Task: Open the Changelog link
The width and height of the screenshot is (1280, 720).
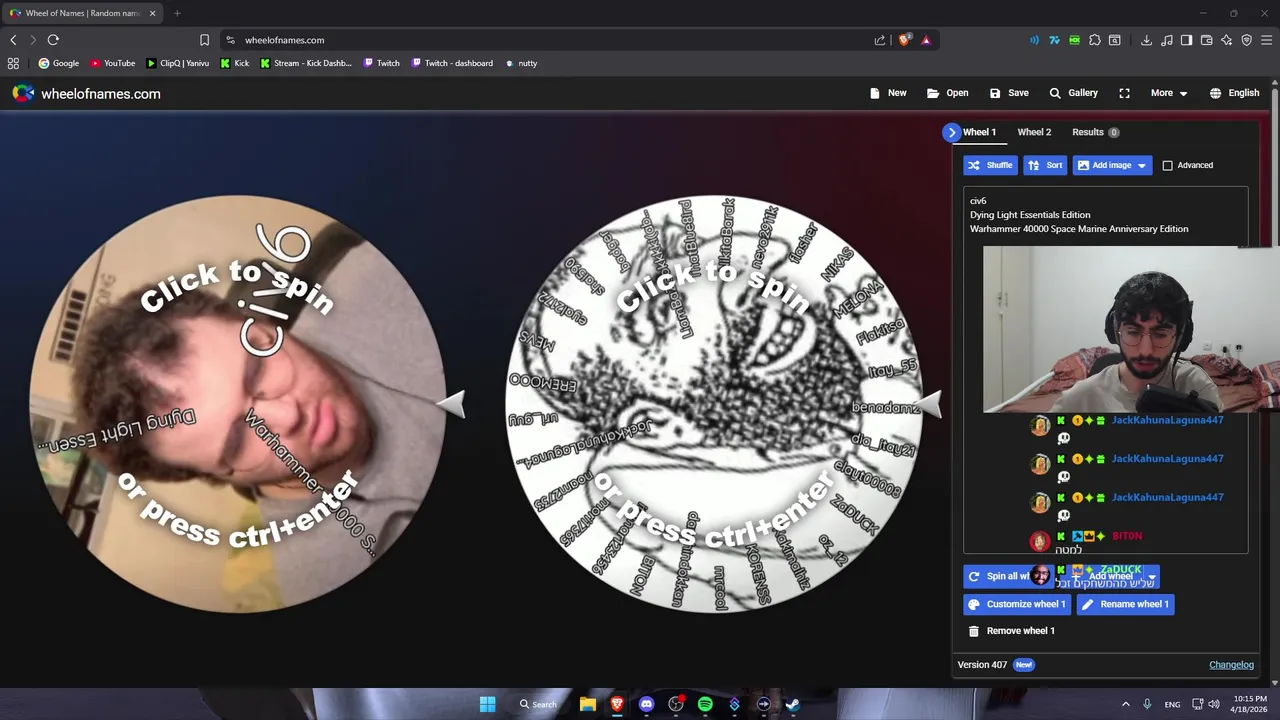Action: pyautogui.click(x=1231, y=665)
